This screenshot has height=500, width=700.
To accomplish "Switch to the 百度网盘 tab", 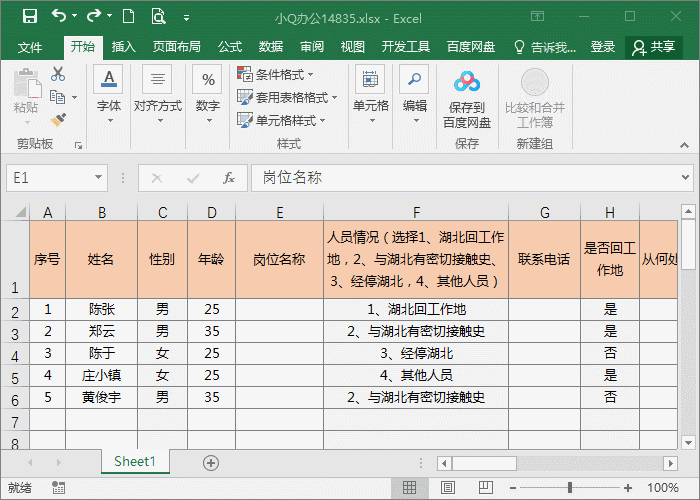I will pos(471,47).
